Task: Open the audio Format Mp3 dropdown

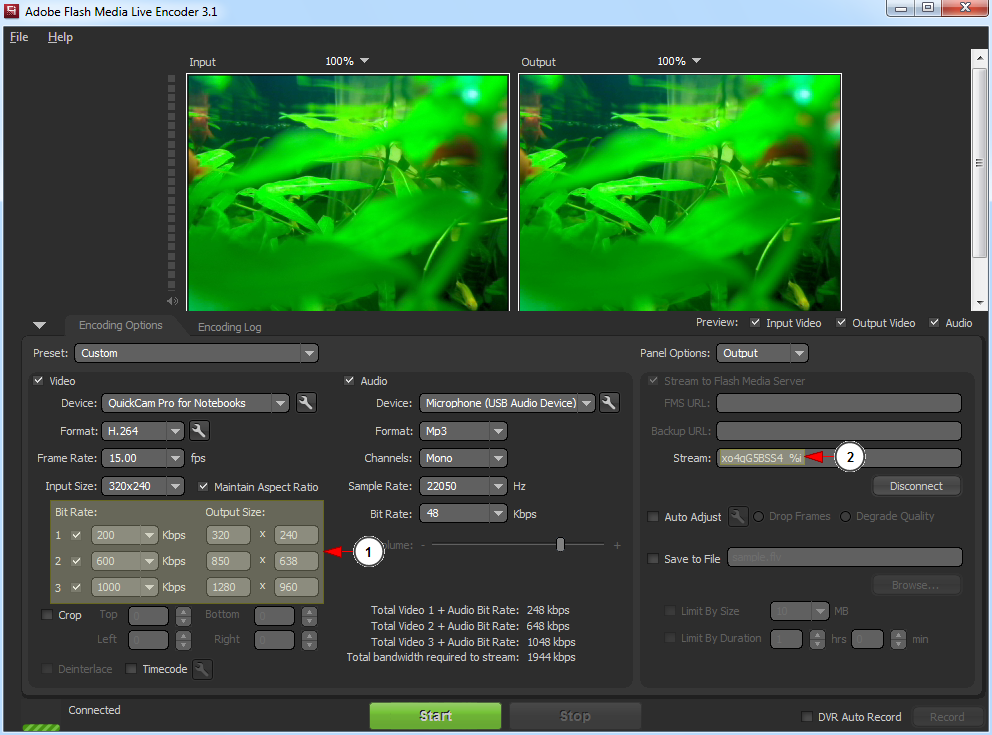Action: point(463,431)
